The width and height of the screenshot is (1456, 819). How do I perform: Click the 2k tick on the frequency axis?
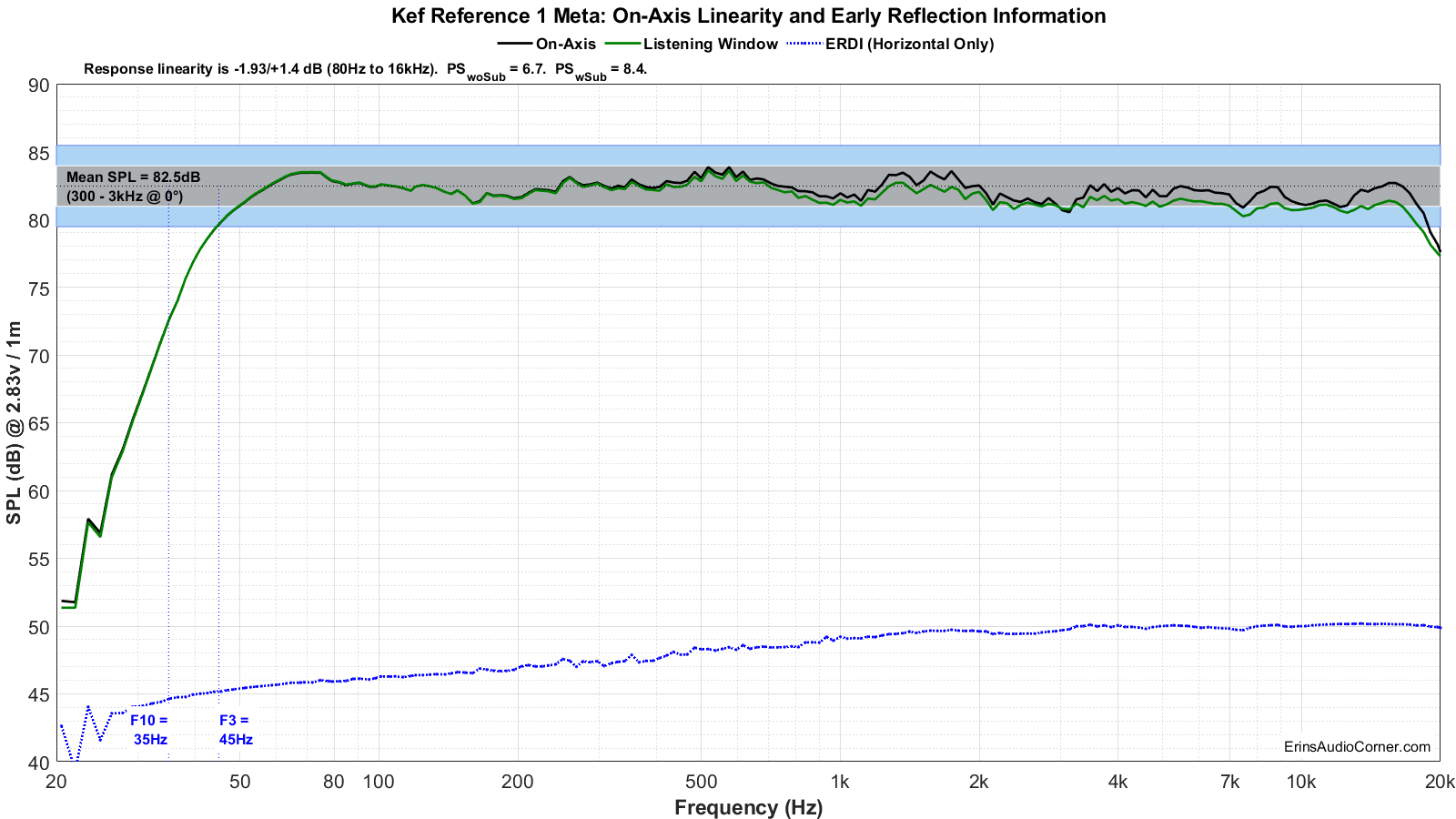[979, 782]
